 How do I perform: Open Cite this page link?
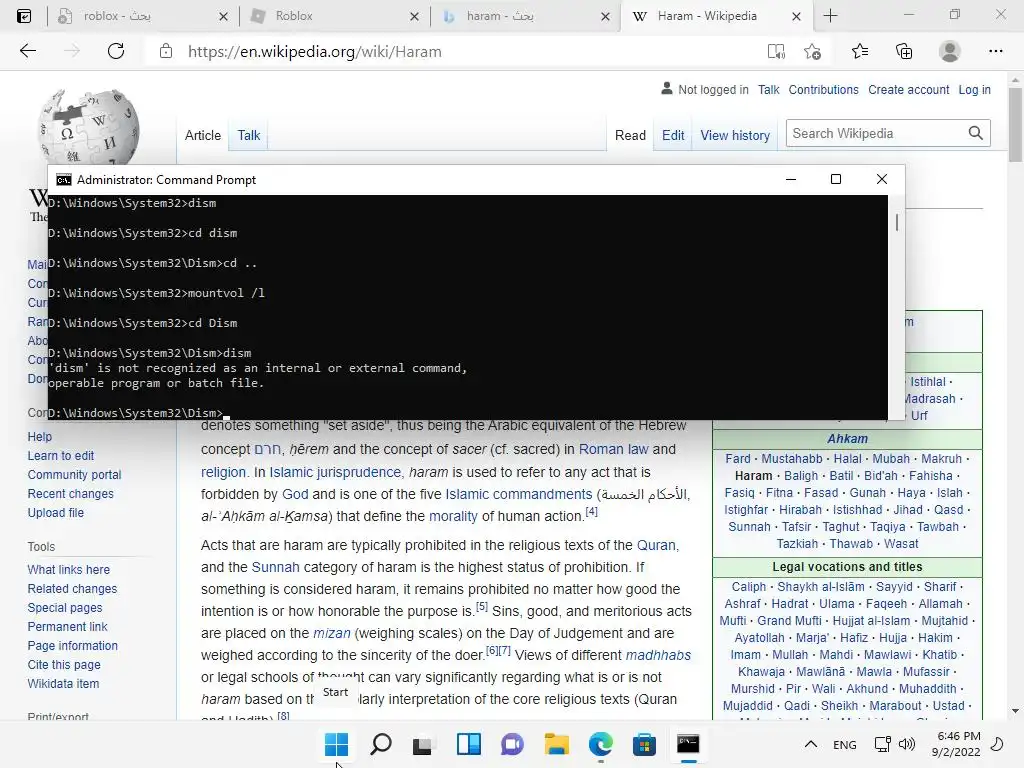[x=64, y=665]
